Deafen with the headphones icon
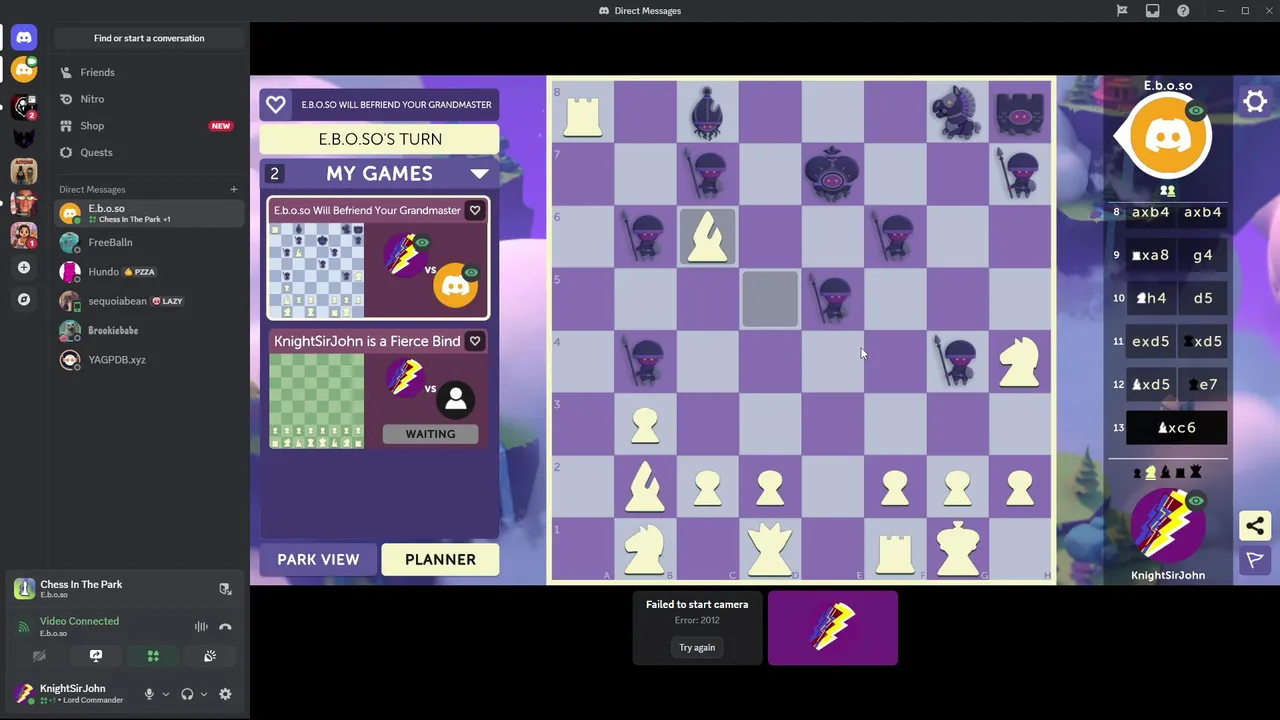The width and height of the screenshot is (1280, 720). (x=187, y=694)
